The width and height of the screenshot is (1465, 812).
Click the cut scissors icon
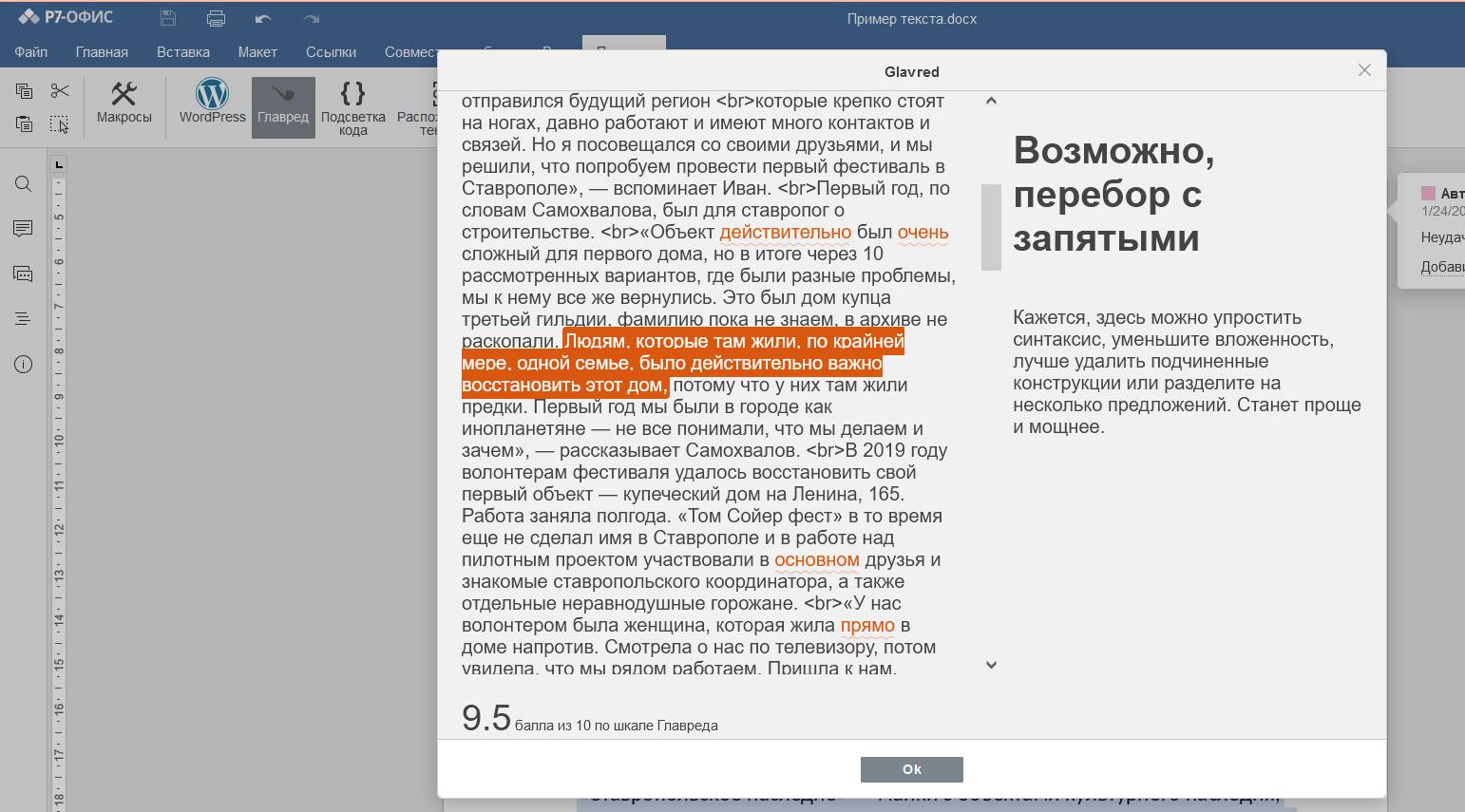coord(60,90)
